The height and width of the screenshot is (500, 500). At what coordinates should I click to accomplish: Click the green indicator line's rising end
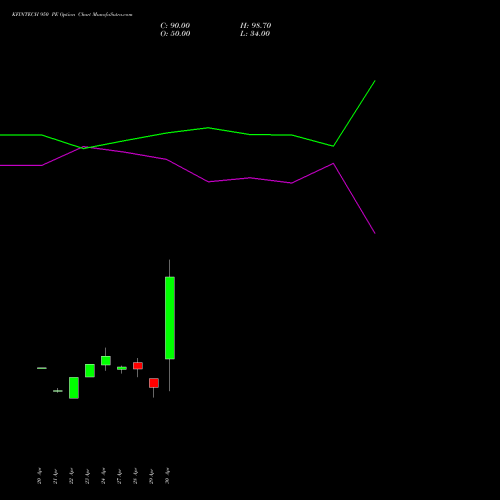[x=375, y=81]
